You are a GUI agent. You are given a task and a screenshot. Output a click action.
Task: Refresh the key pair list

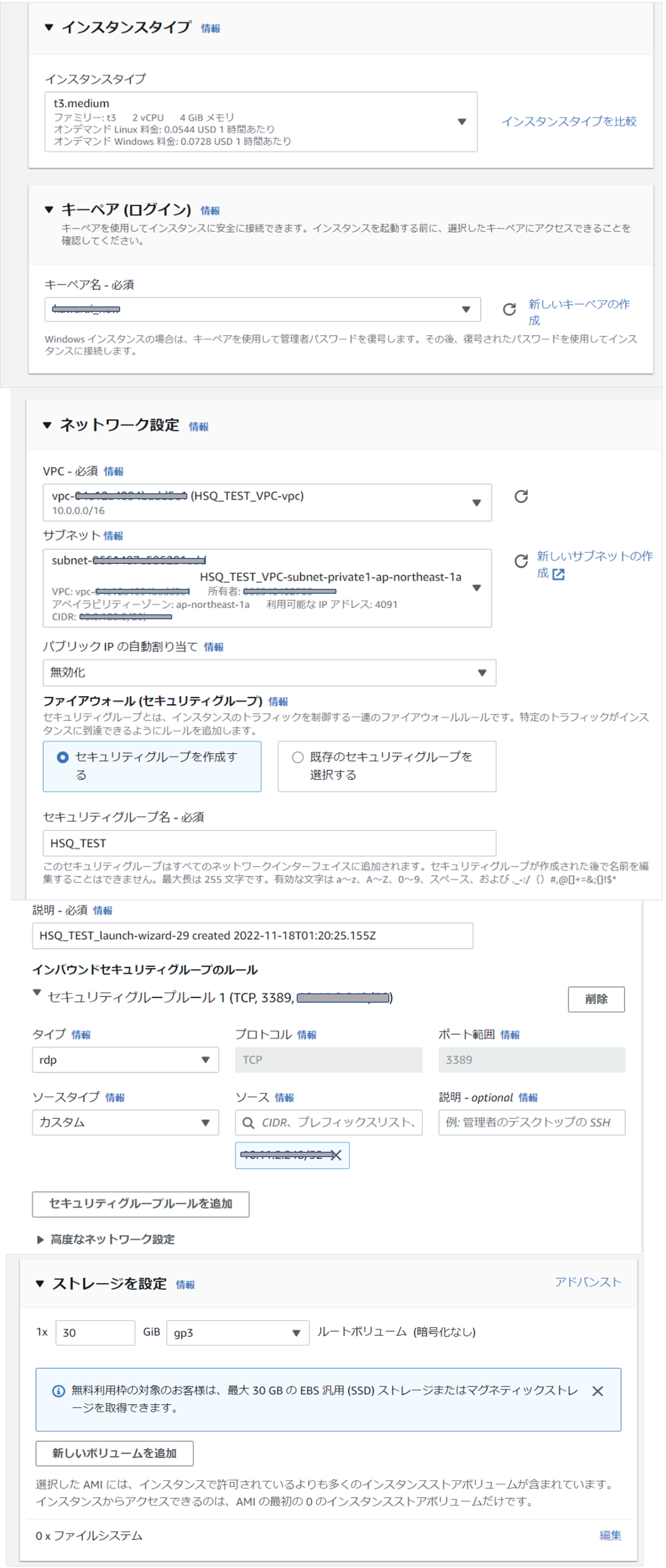(509, 309)
